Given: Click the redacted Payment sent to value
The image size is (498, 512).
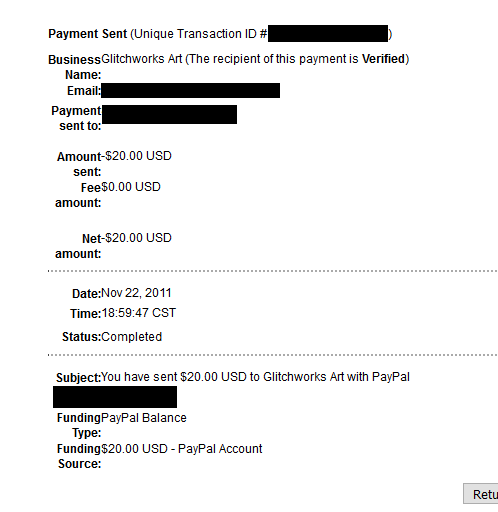Looking at the screenshot, I should (169, 114).
